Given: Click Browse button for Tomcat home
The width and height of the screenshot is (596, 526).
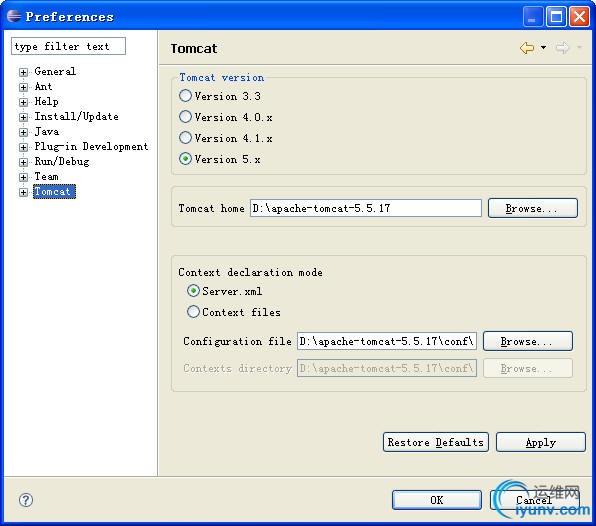Looking at the screenshot, I should click(533, 208).
